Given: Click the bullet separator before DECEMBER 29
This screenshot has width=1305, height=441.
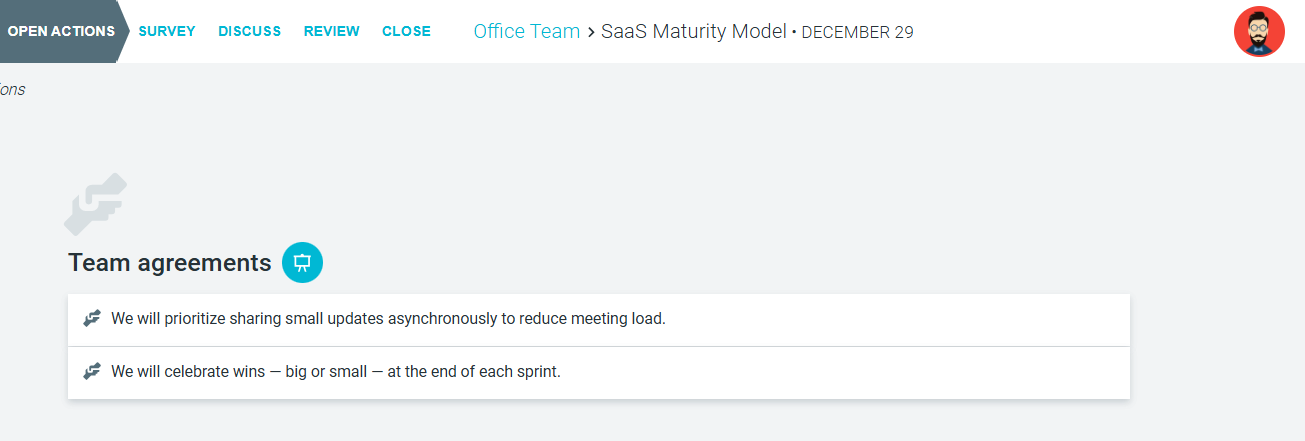Looking at the screenshot, I should [x=794, y=33].
